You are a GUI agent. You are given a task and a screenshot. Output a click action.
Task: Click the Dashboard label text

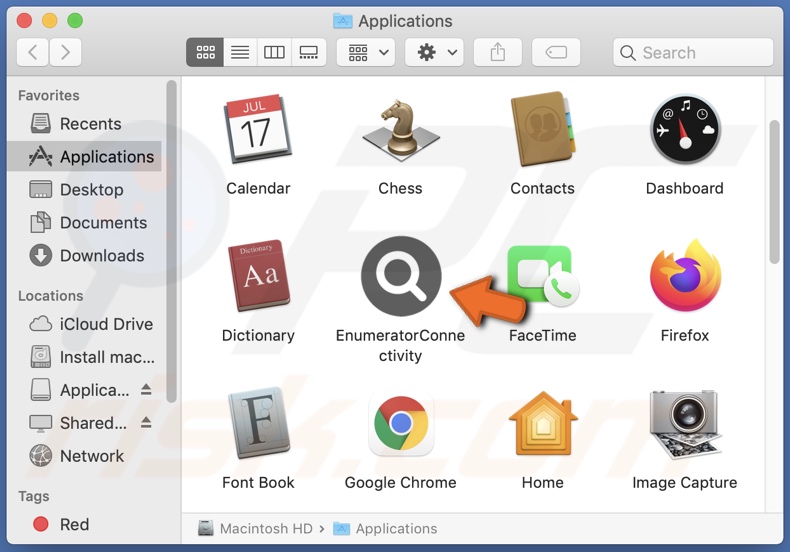click(685, 188)
